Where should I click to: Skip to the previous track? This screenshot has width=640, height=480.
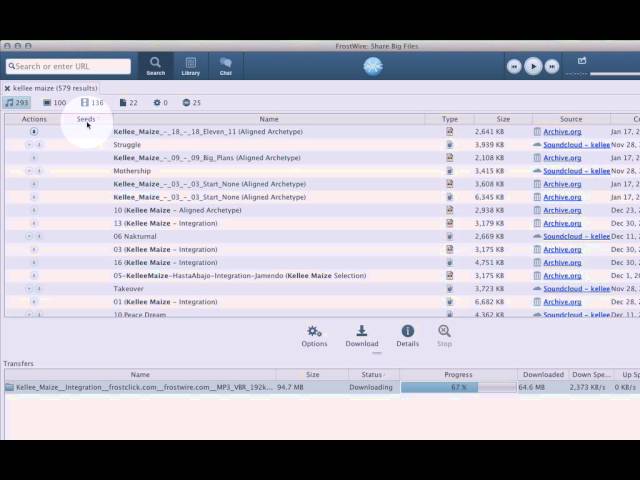coord(514,67)
